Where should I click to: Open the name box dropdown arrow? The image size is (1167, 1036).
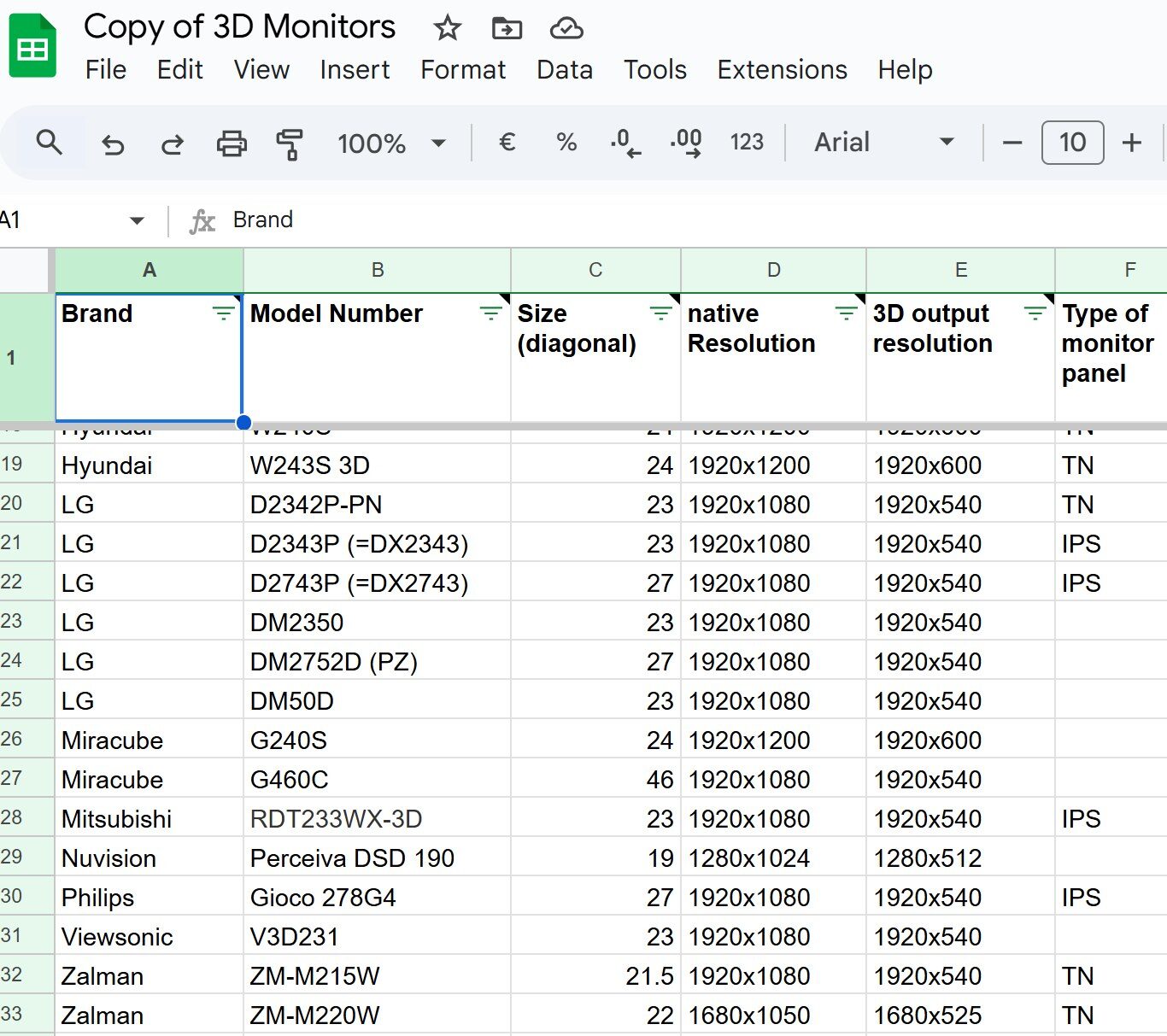(137, 220)
